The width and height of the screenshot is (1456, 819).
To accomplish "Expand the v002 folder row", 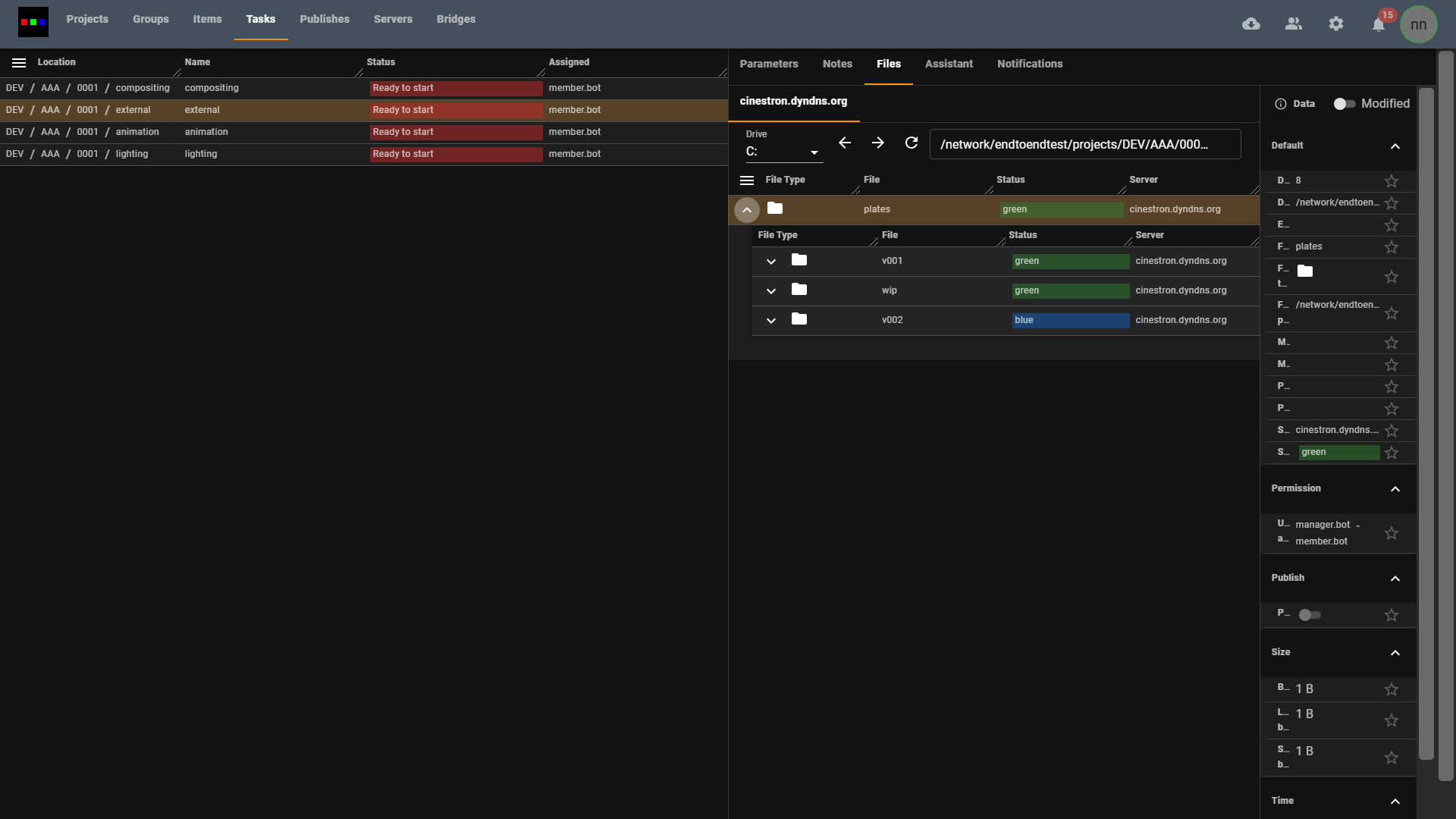I will 771,321.
